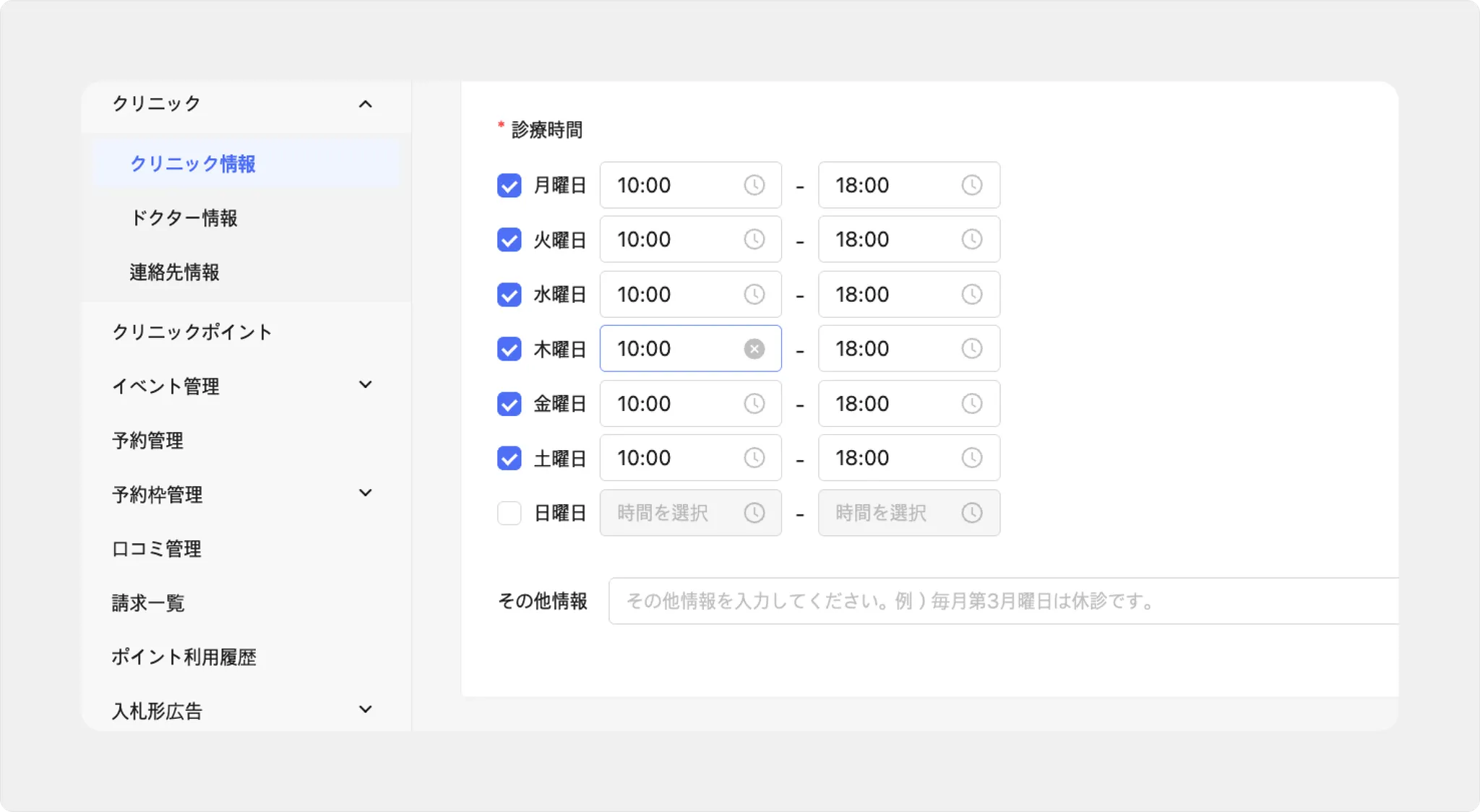Click clock icon in Thursday end time

tap(972, 349)
